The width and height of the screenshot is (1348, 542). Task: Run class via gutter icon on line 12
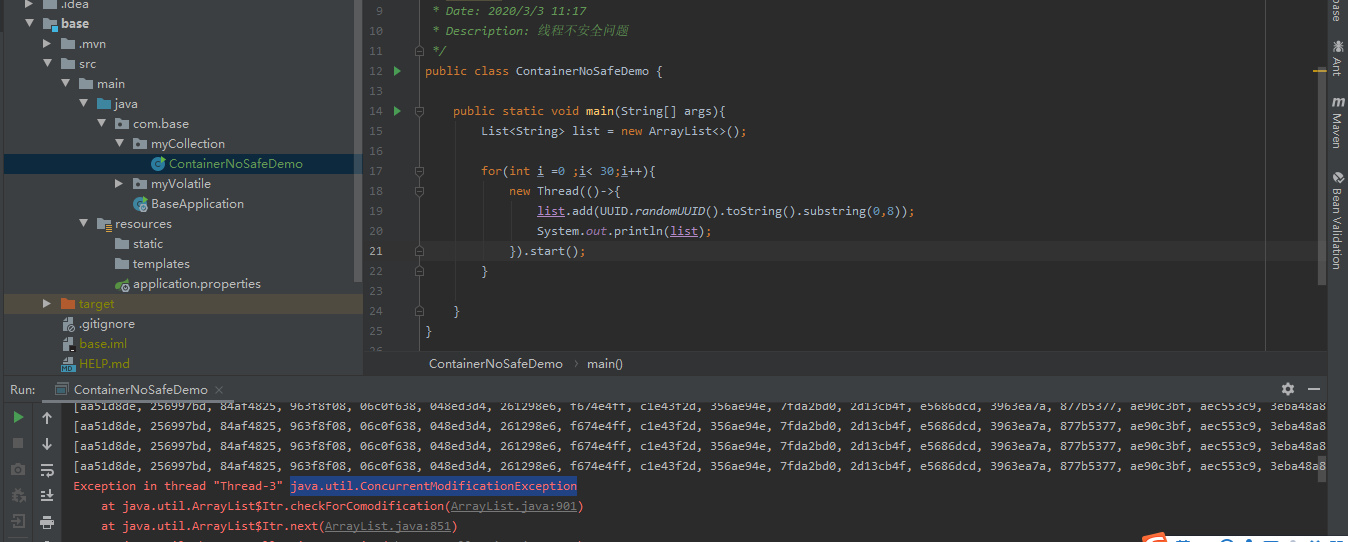(x=397, y=71)
